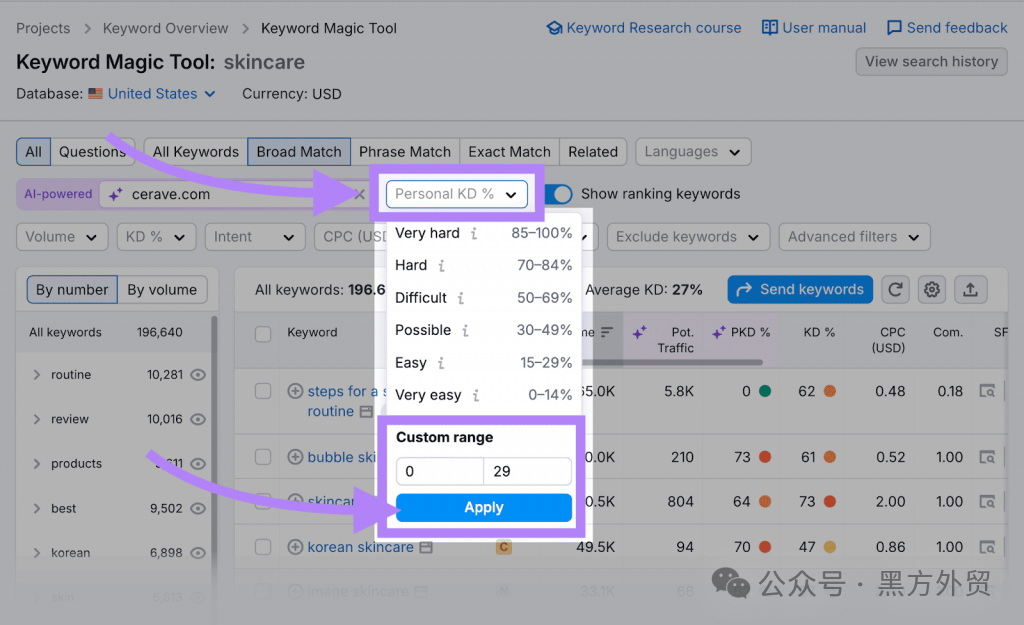The image size is (1024, 625).
Task: Choose Hard 70–84% option
Action: 483,265
